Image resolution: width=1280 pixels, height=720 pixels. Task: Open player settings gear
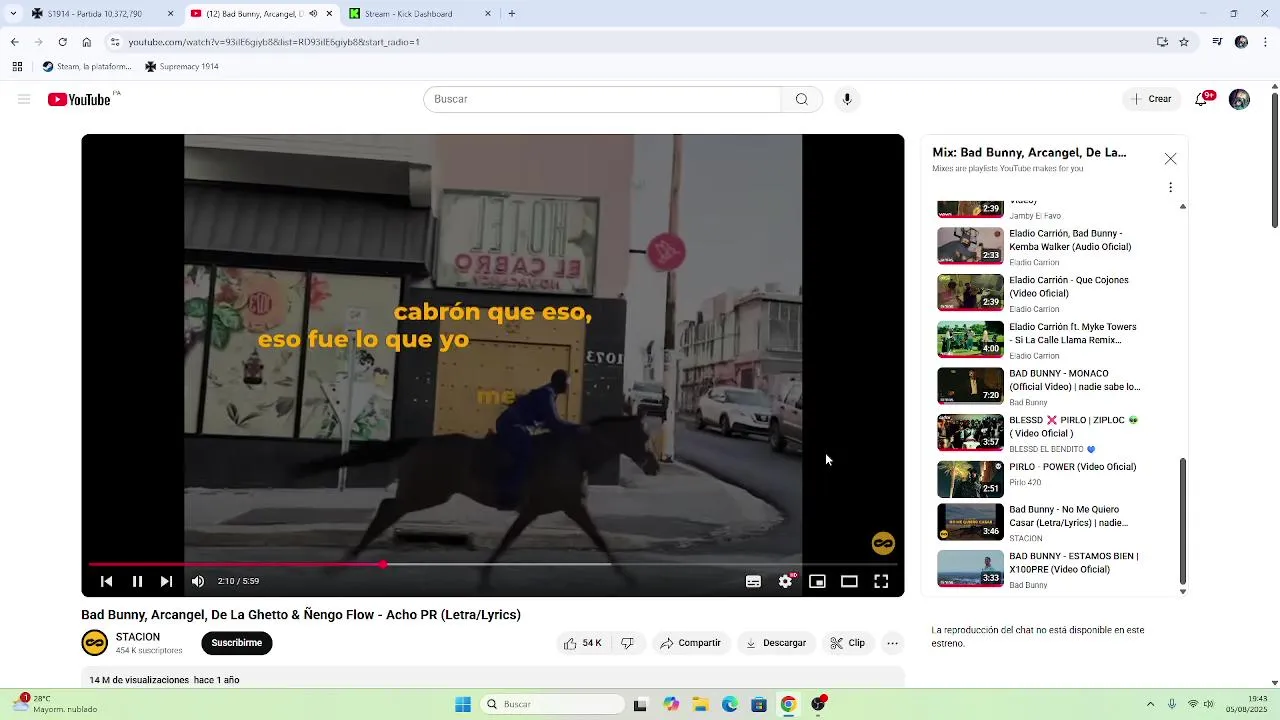(x=786, y=581)
